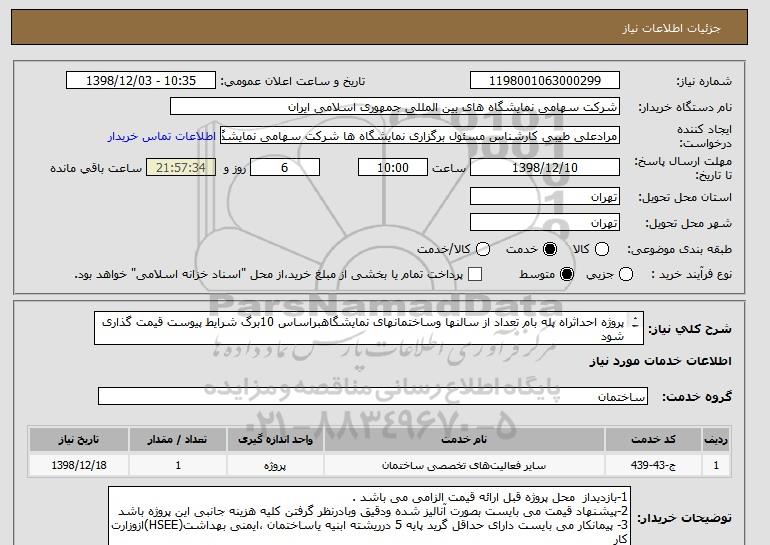Image resolution: width=770 pixels, height=545 pixels.
Task: Select the جزیی purchase type radio
Action: [626, 274]
